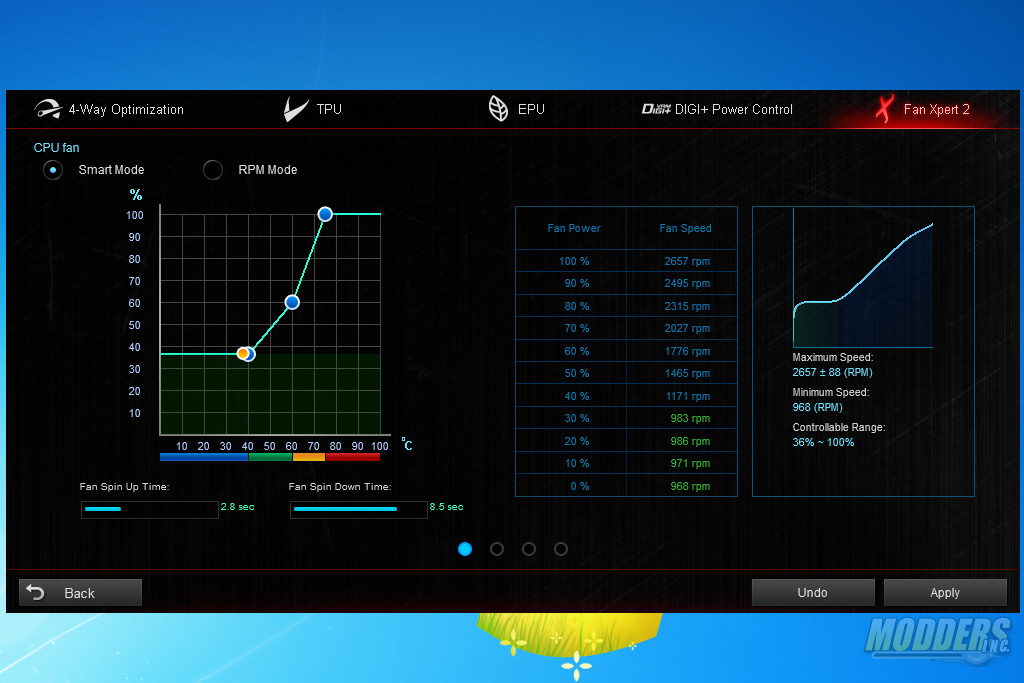Click the 50 % fan power row
The height and width of the screenshot is (683, 1024).
point(626,373)
